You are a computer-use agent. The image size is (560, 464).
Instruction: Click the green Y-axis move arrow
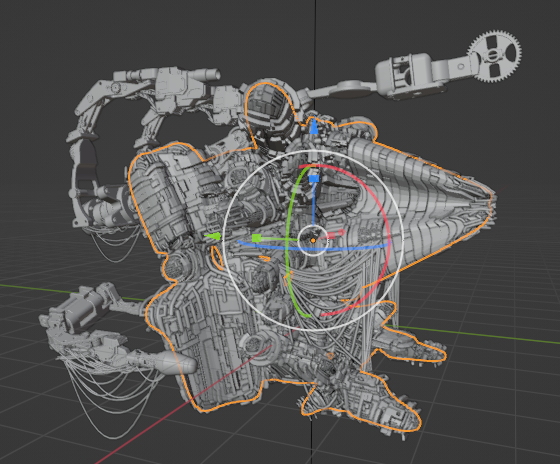213,236
